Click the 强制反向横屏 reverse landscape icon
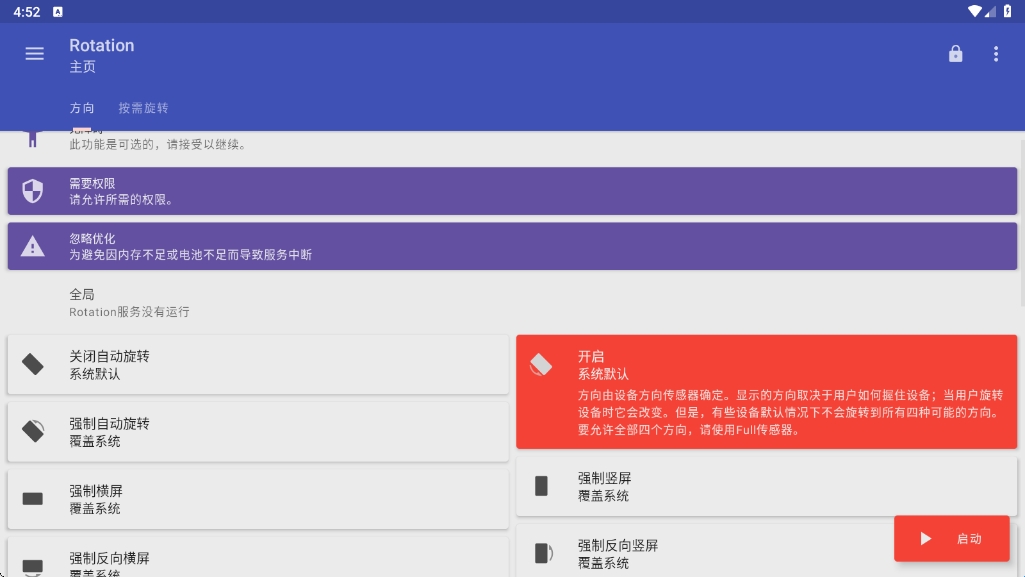This screenshot has width=1025, height=577. coord(33,565)
